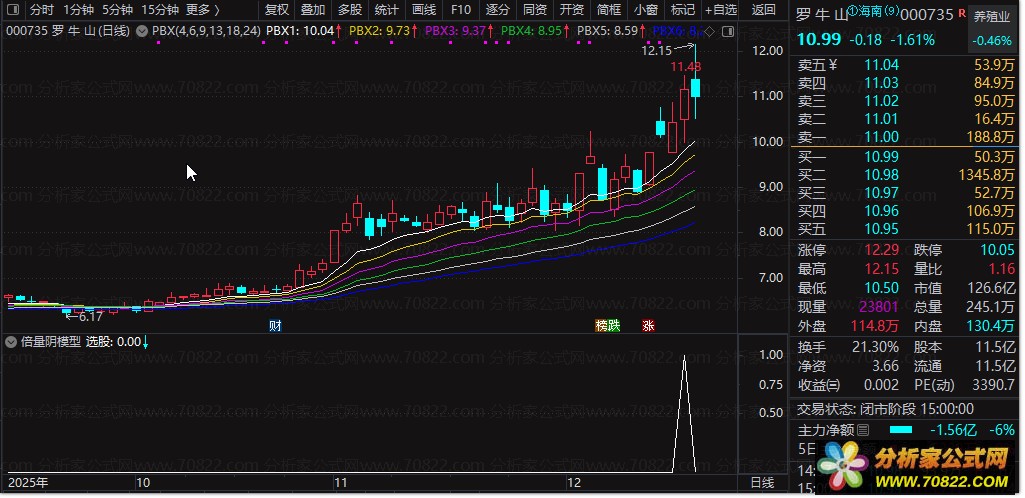The height and width of the screenshot is (498, 1025).
Task: Click the 选股: 0.00 indicator value
Action: tap(113, 341)
